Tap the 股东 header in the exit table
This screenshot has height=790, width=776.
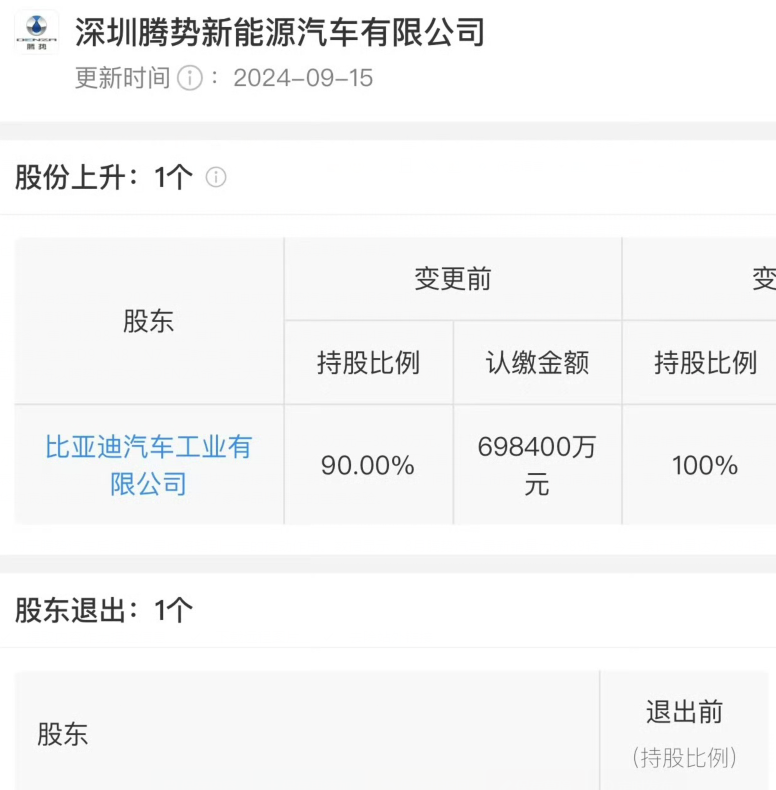(x=62, y=734)
